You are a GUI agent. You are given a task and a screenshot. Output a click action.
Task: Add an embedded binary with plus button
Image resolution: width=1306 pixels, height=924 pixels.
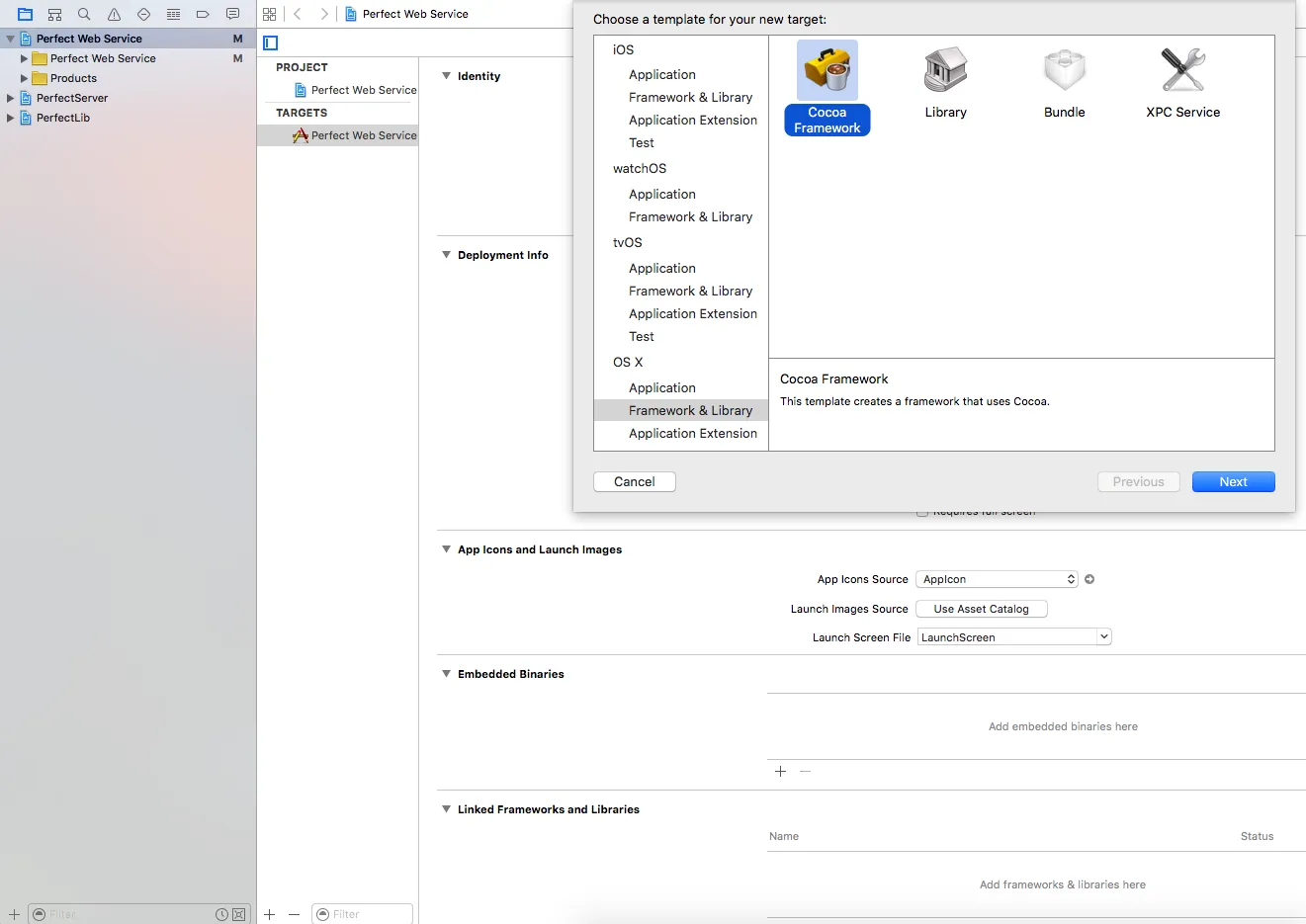pos(780,771)
